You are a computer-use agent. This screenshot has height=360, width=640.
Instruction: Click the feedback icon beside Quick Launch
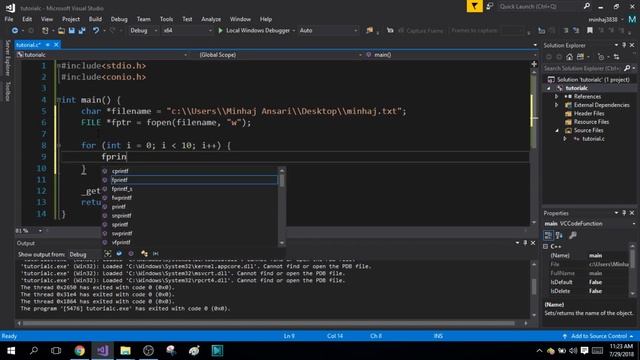click(x=490, y=6)
